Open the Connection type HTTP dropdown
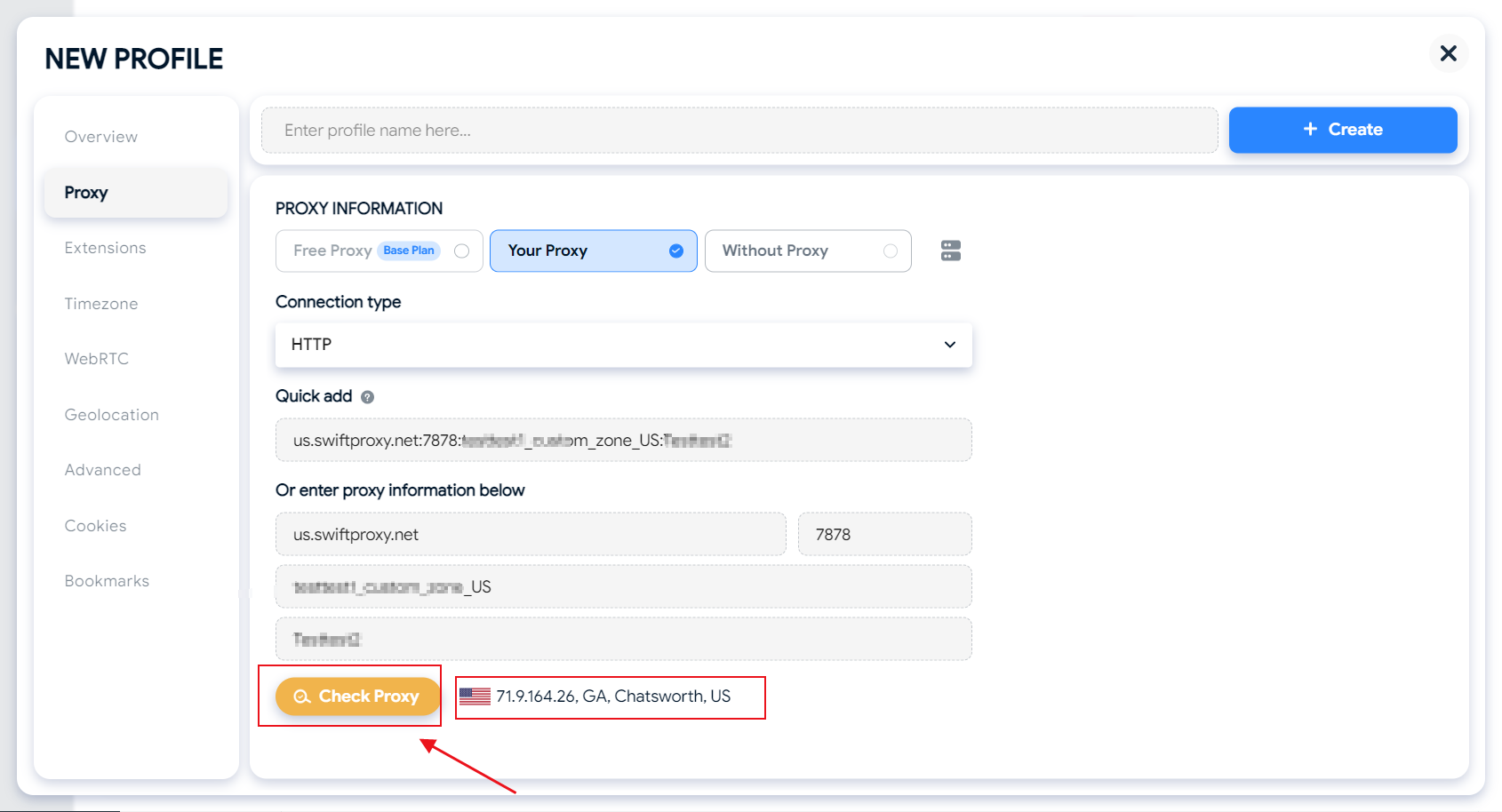 pyautogui.click(x=623, y=345)
